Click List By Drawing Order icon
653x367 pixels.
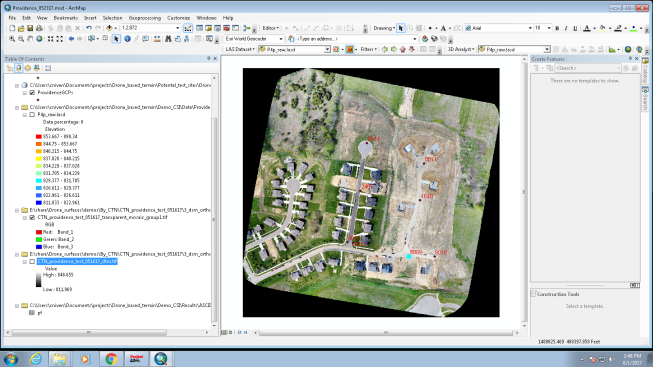click(10, 68)
